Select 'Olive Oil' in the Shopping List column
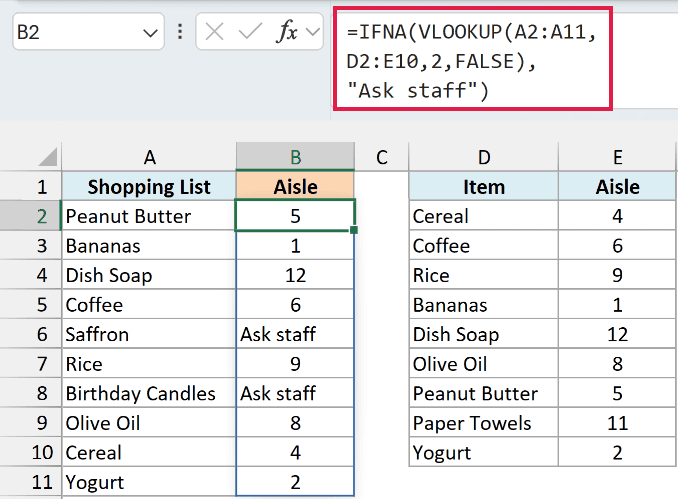Image resolution: width=678 pixels, height=499 pixels. 149,422
